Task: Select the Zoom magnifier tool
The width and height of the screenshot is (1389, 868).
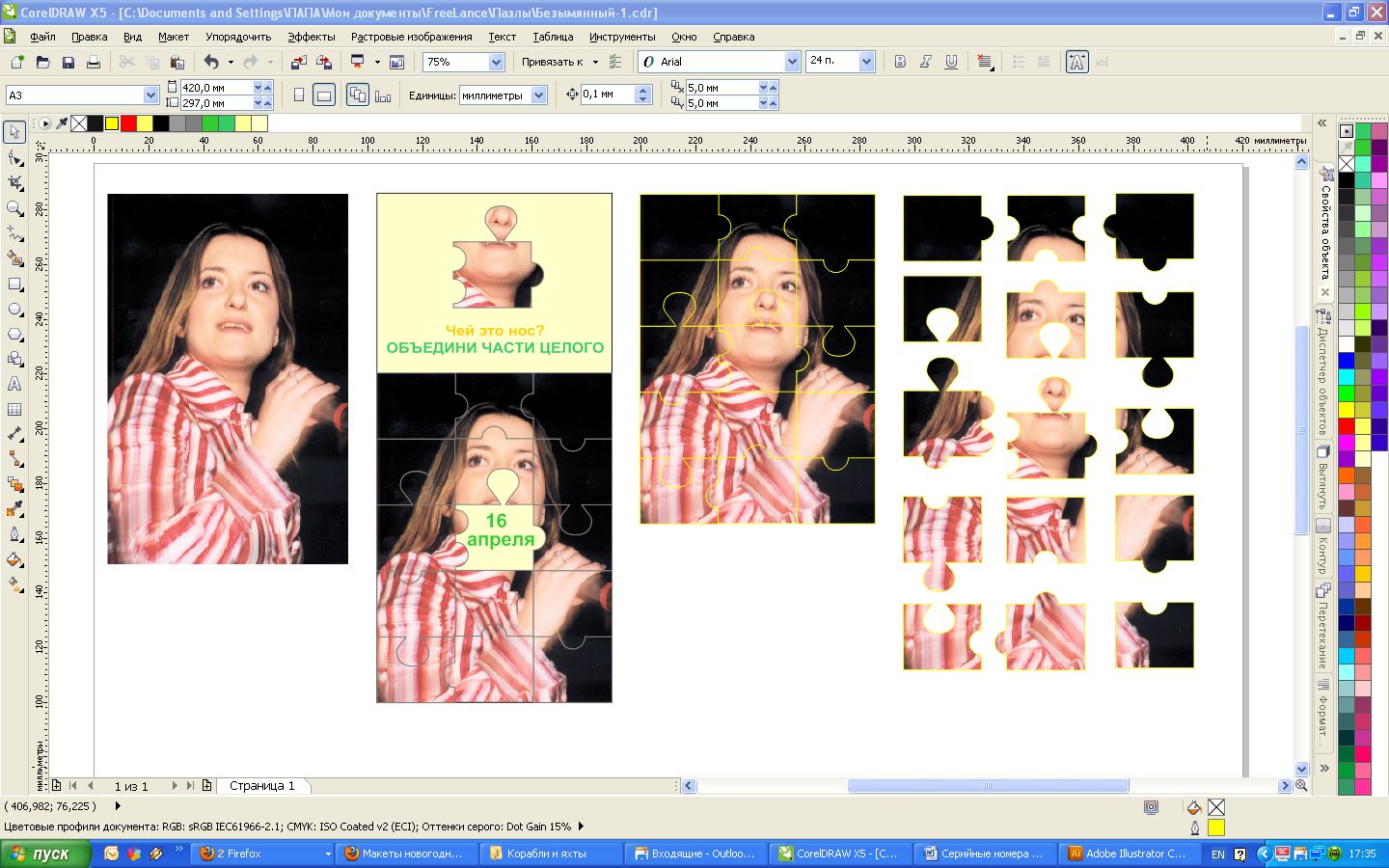Action: click(14, 208)
